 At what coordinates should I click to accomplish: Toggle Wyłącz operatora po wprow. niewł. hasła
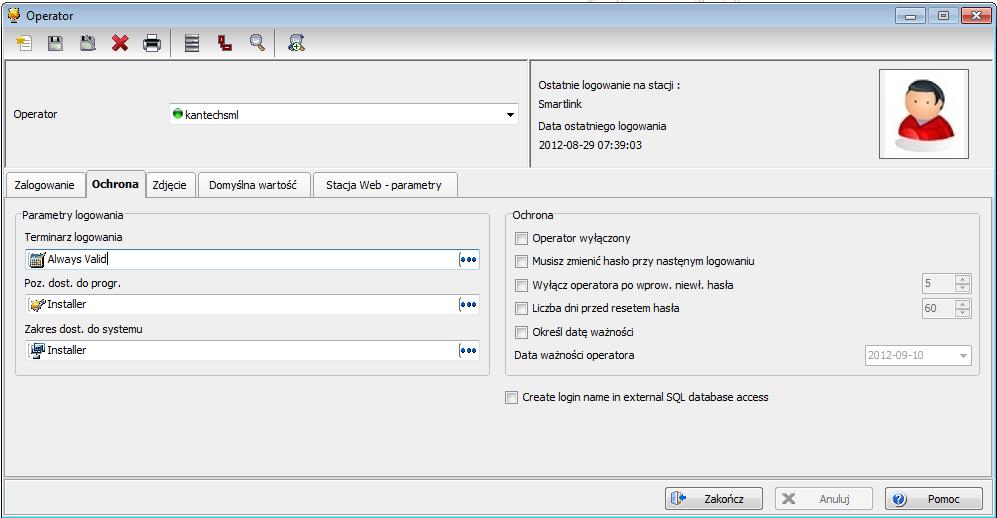(521, 285)
